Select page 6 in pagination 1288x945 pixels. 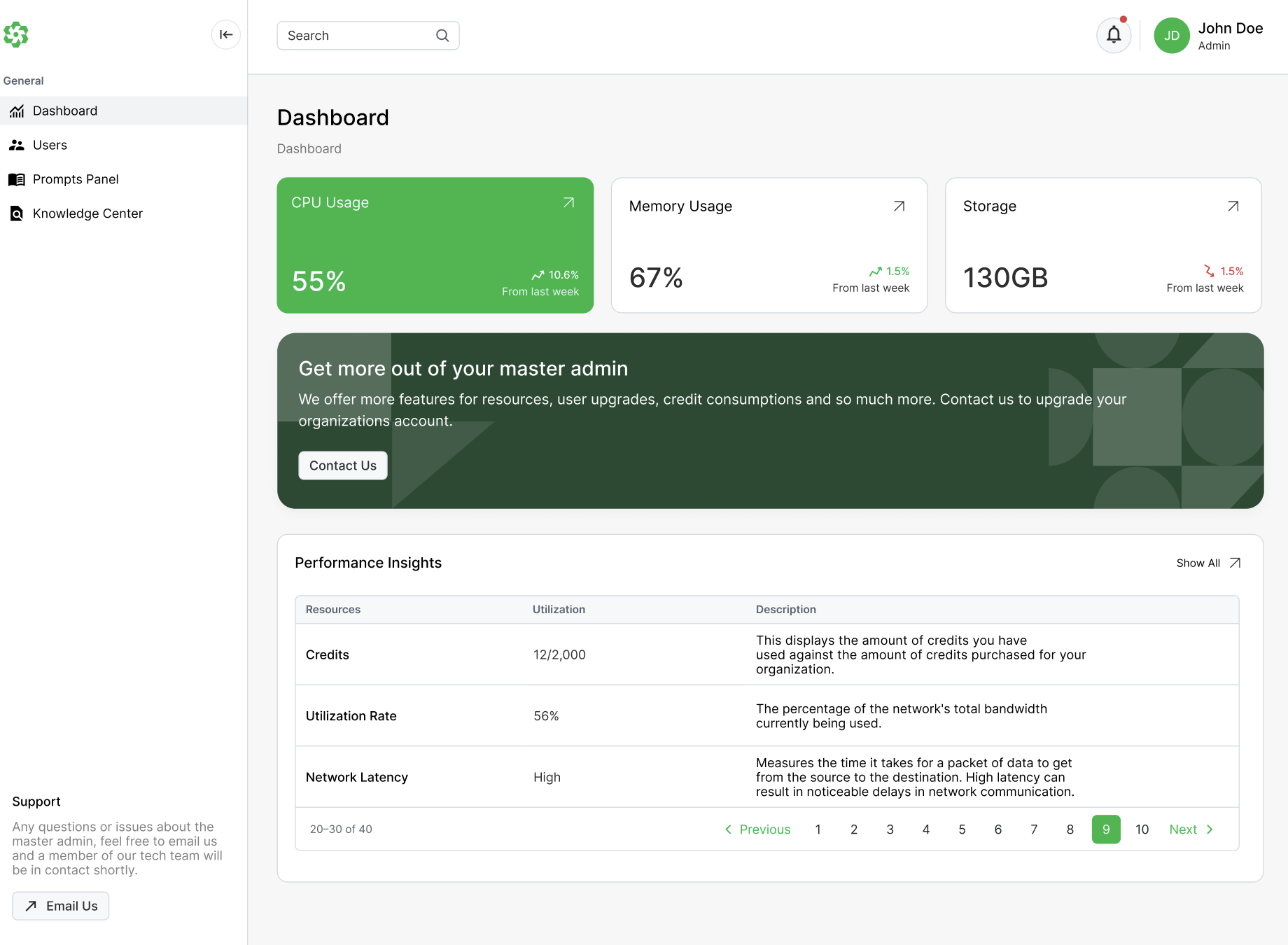coord(998,829)
